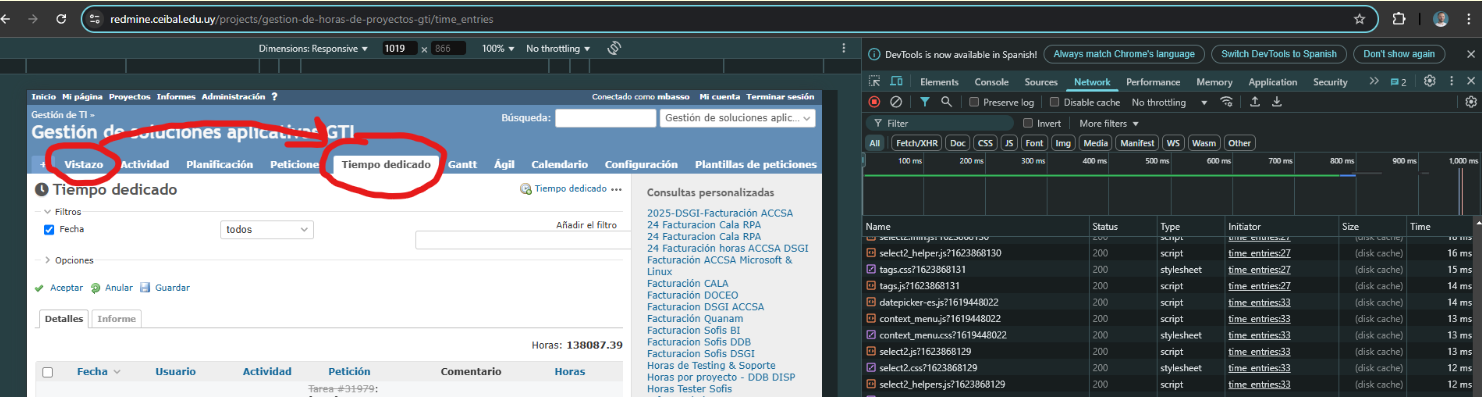
Task: Open network search with the magnifier icon
Action: (x=947, y=102)
